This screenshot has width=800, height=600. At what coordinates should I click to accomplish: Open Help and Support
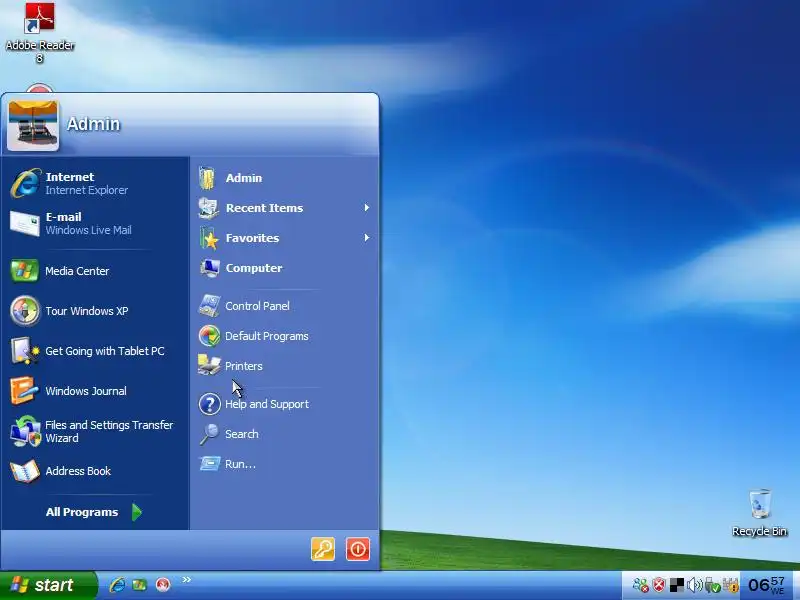tap(285, 404)
